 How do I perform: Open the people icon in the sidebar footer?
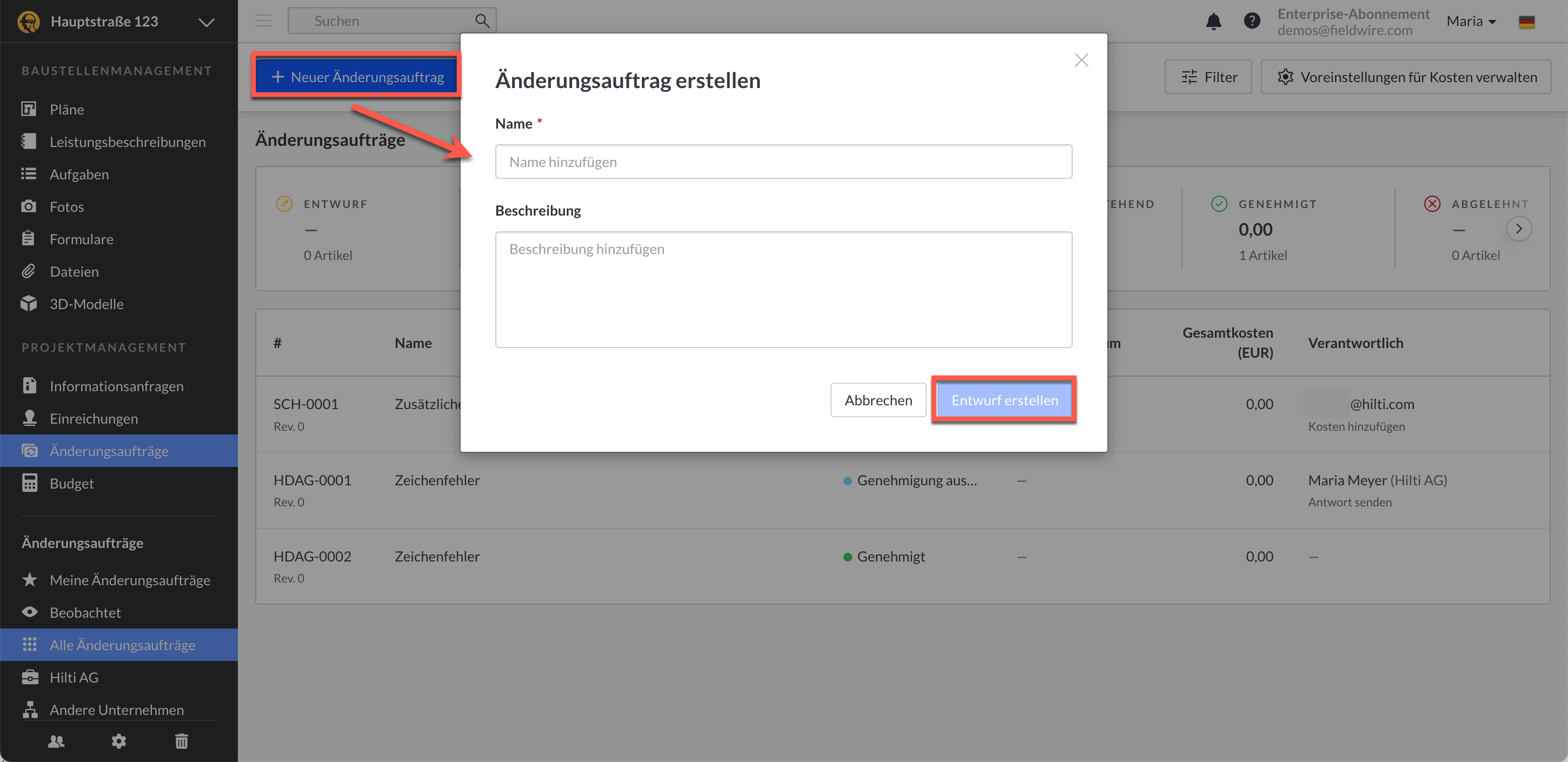pyautogui.click(x=56, y=741)
